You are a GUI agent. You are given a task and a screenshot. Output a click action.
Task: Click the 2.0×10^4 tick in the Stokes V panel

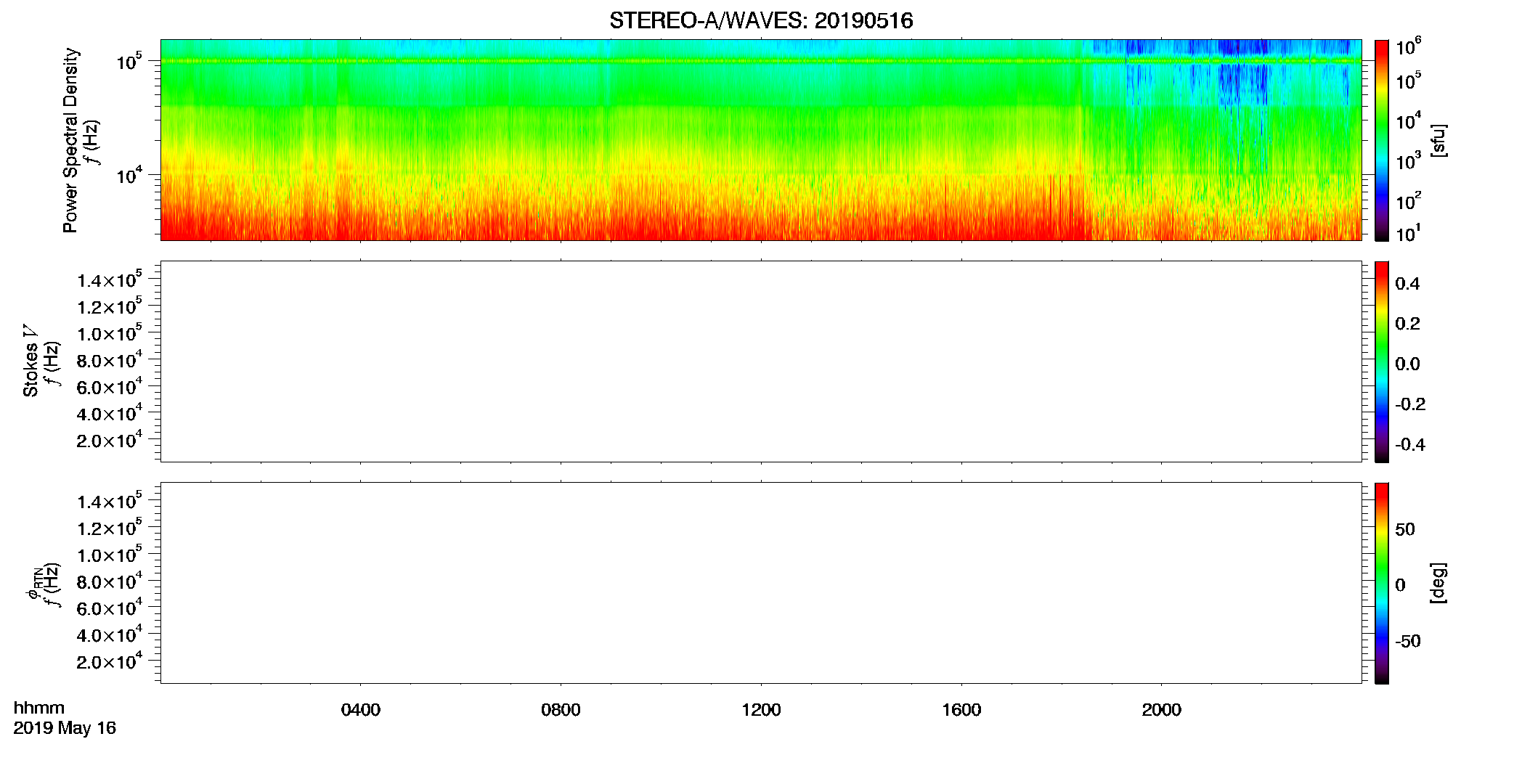click(110, 440)
